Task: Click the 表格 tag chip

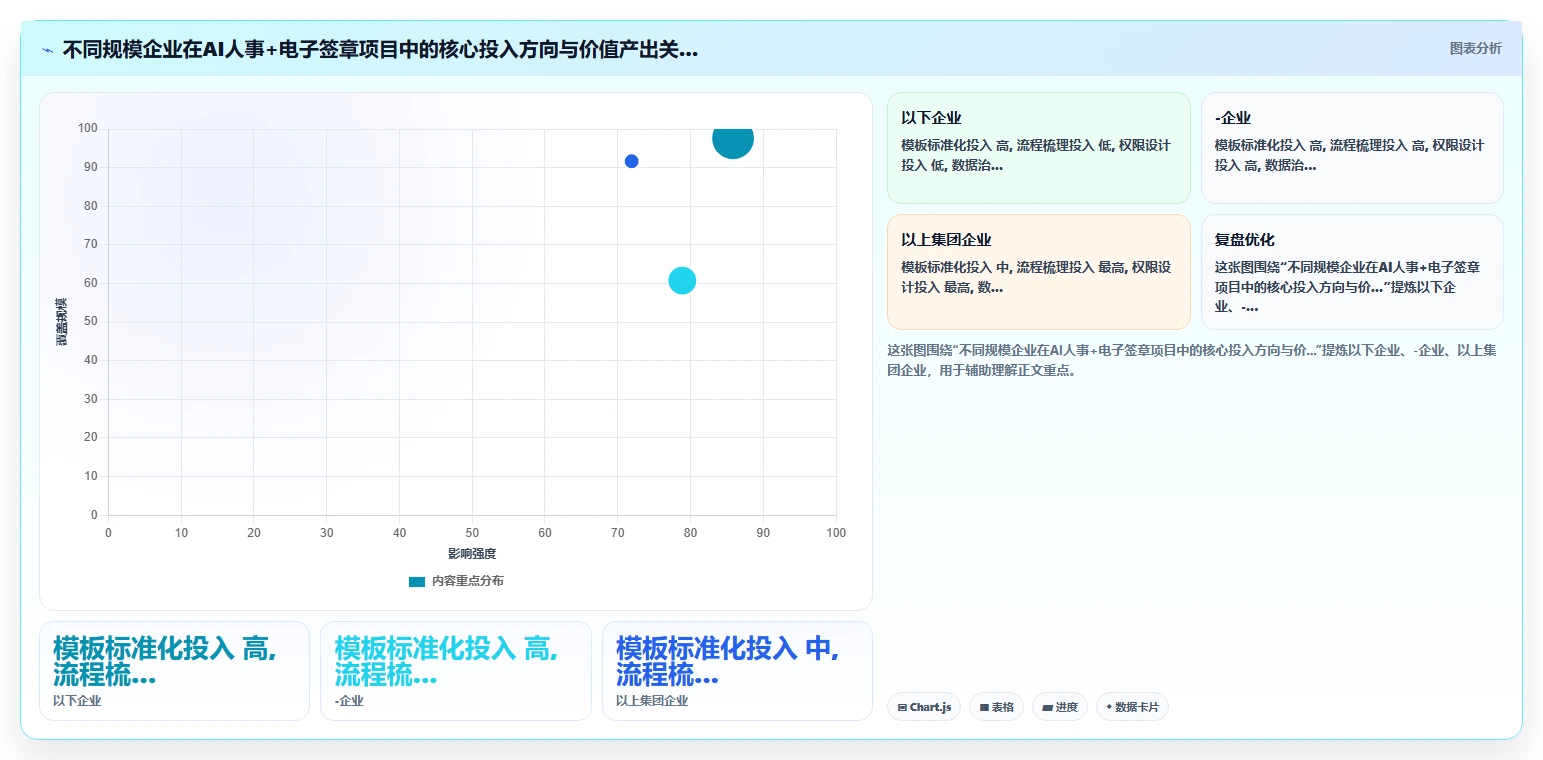Action: tap(996, 707)
